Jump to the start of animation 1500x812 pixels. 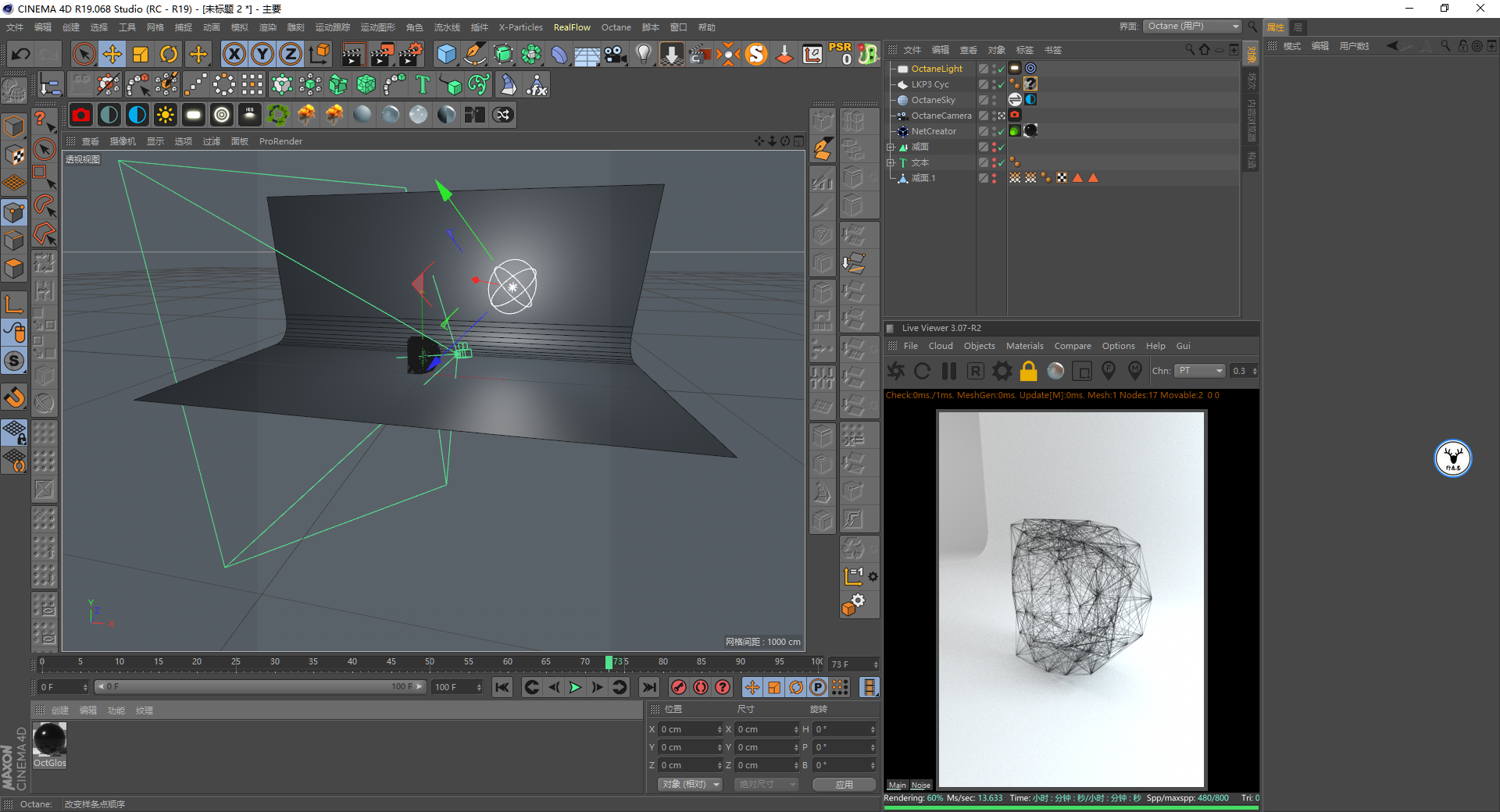click(502, 687)
